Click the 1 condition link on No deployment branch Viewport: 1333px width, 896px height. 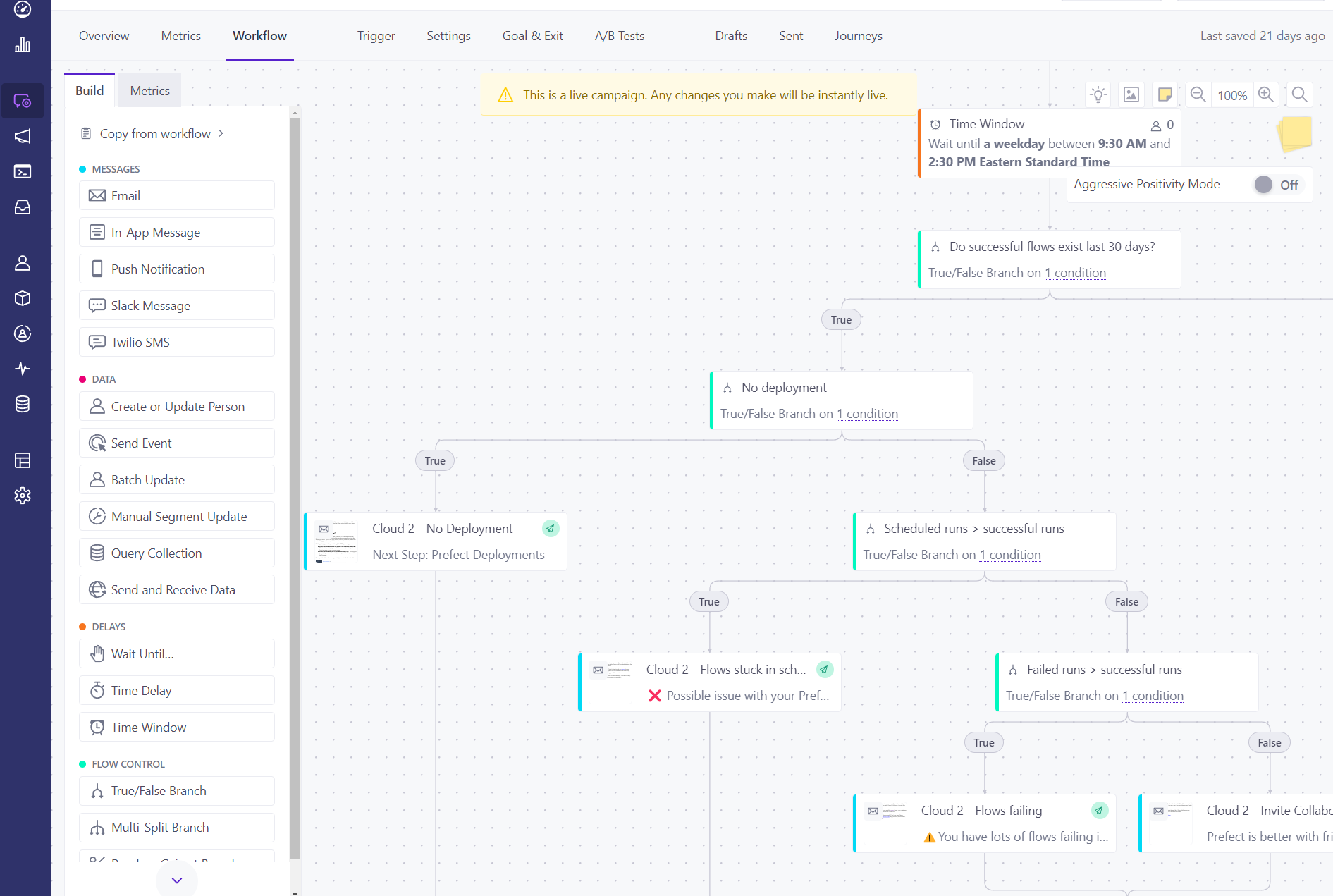point(867,414)
